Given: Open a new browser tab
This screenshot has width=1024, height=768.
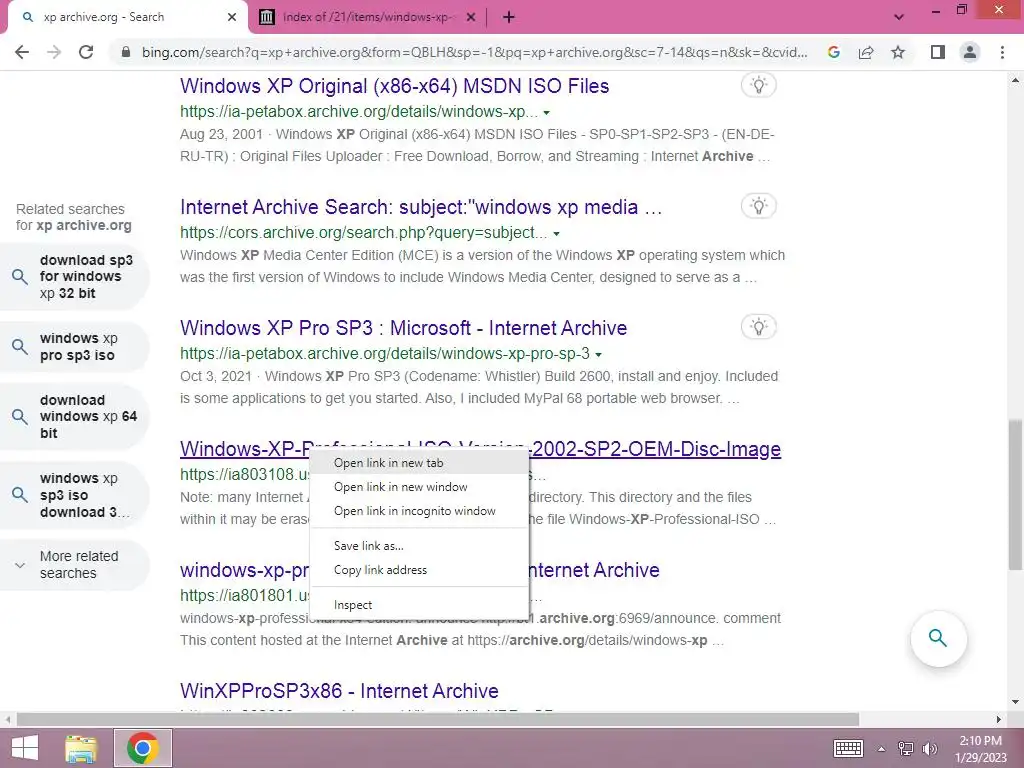Looking at the screenshot, I should (509, 17).
